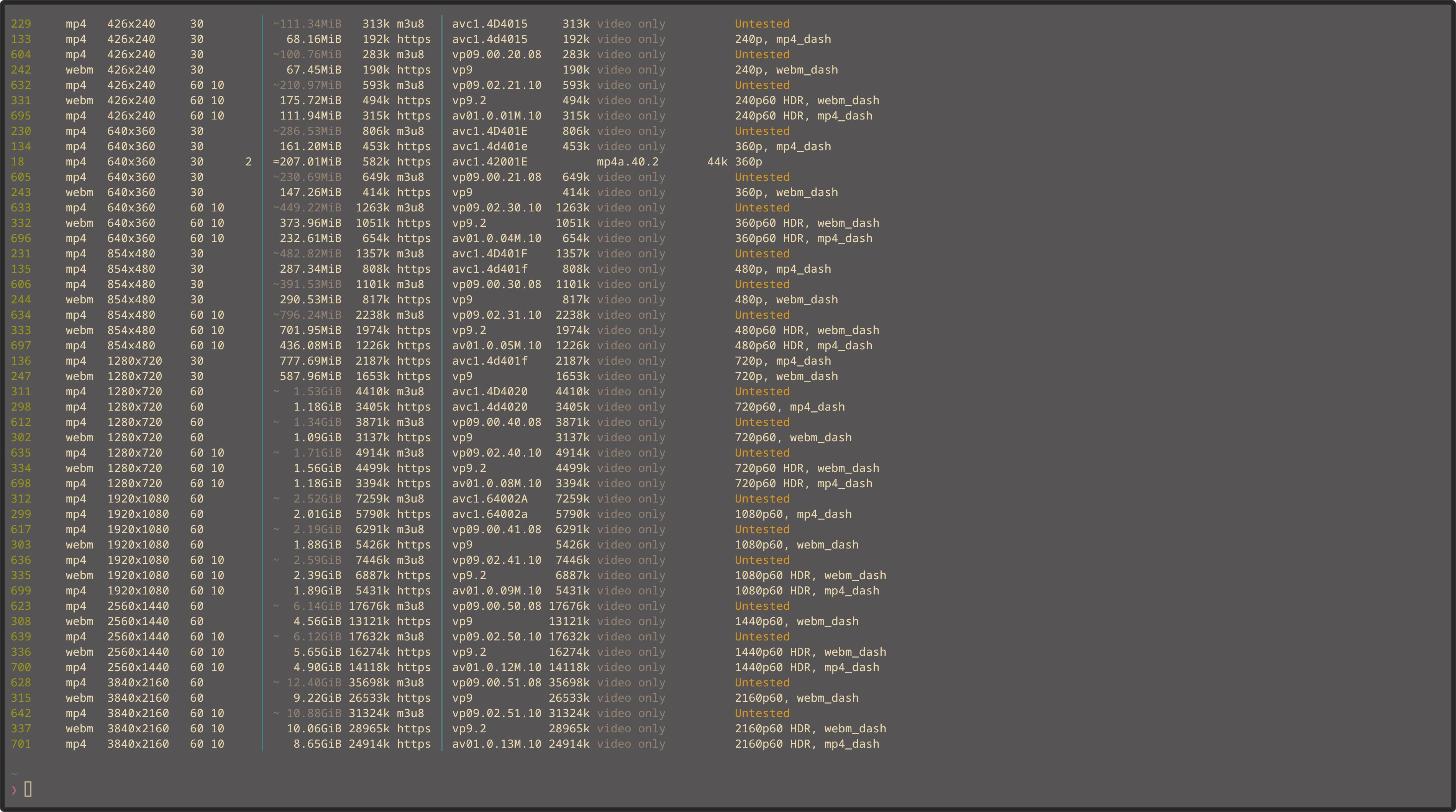The height and width of the screenshot is (812, 1456).
Task: Click the 44k audio bitrate value
Action: (717, 162)
